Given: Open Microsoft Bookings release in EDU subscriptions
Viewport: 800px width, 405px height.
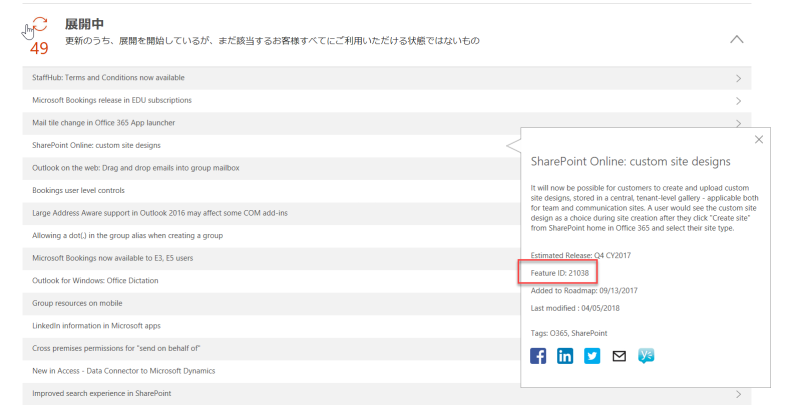Looking at the screenshot, I should pyautogui.click(x=387, y=100).
